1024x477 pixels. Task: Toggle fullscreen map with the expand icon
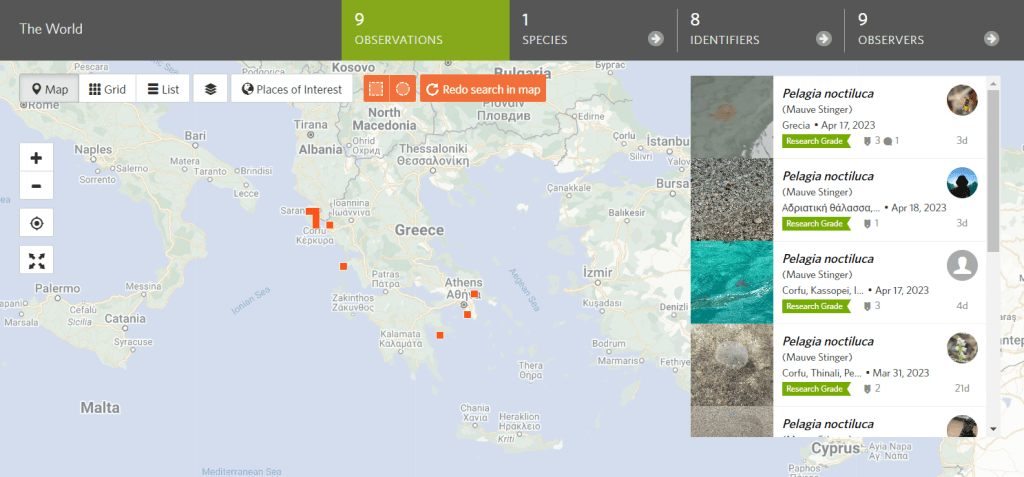click(36, 260)
